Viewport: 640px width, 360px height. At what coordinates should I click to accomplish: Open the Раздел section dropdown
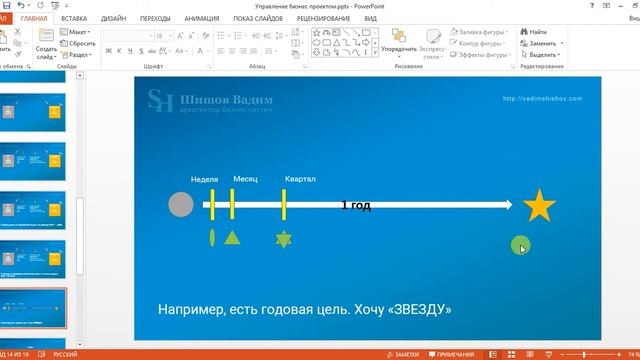[x=76, y=55]
